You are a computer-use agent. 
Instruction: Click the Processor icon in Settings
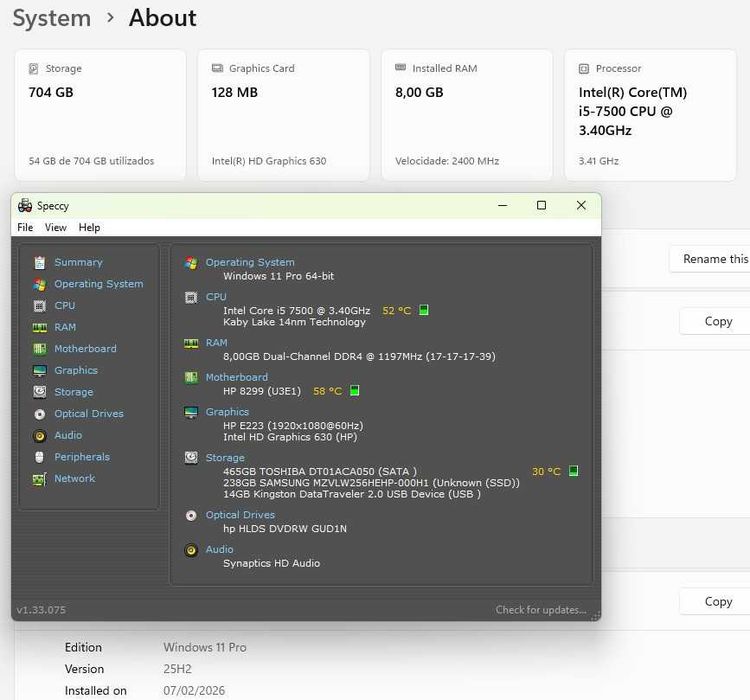pyautogui.click(x=584, y=68)
